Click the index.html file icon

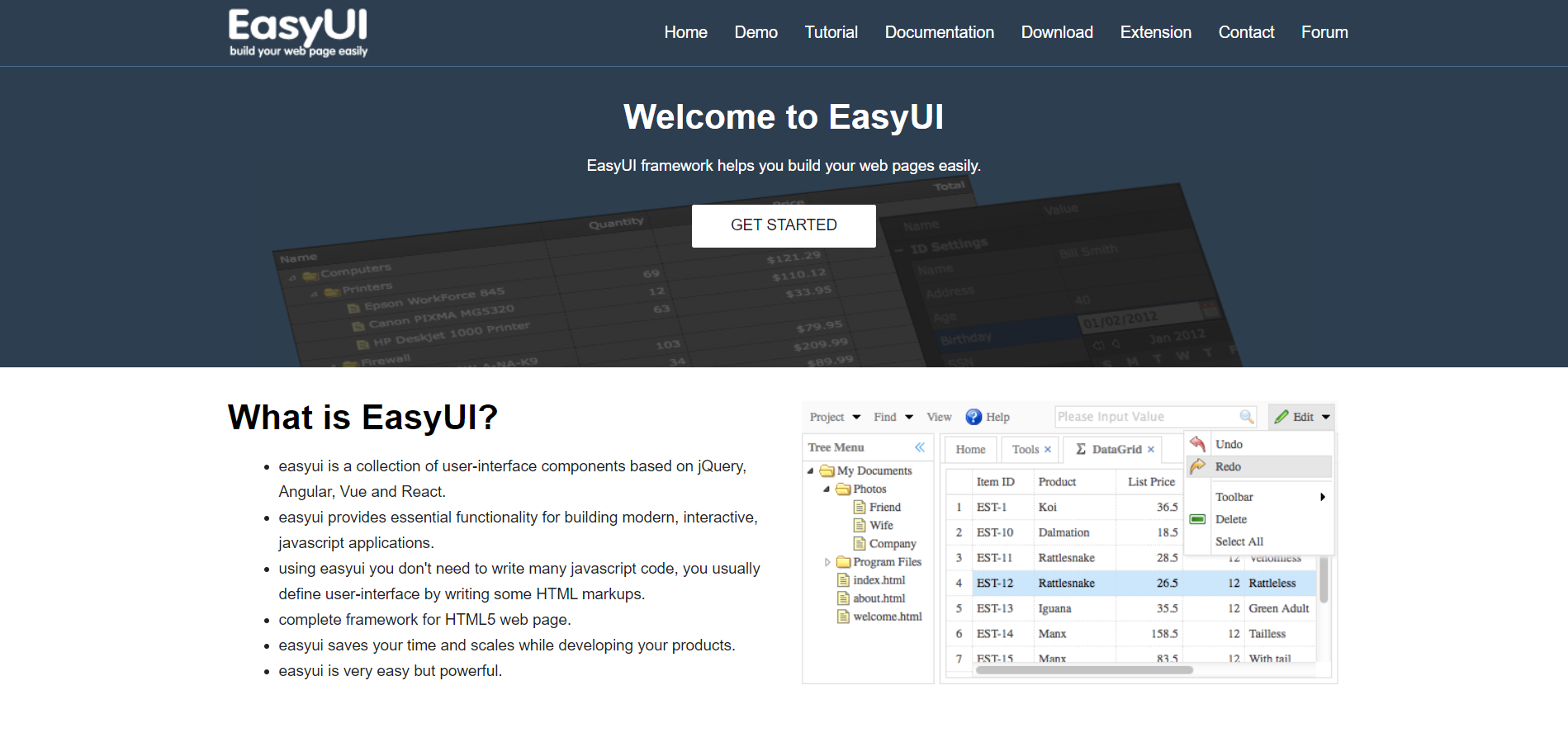pyautogui.click(x=843, y=579)
